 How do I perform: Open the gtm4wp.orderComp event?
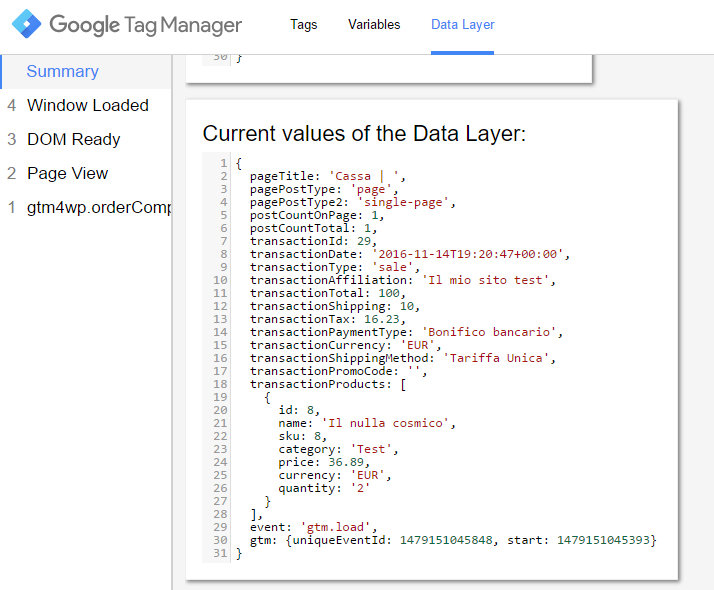pos(99,208)
